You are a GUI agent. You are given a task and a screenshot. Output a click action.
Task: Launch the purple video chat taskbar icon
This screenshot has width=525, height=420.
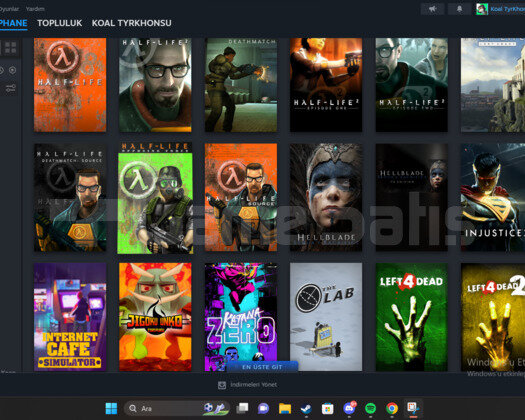point(264,408)
